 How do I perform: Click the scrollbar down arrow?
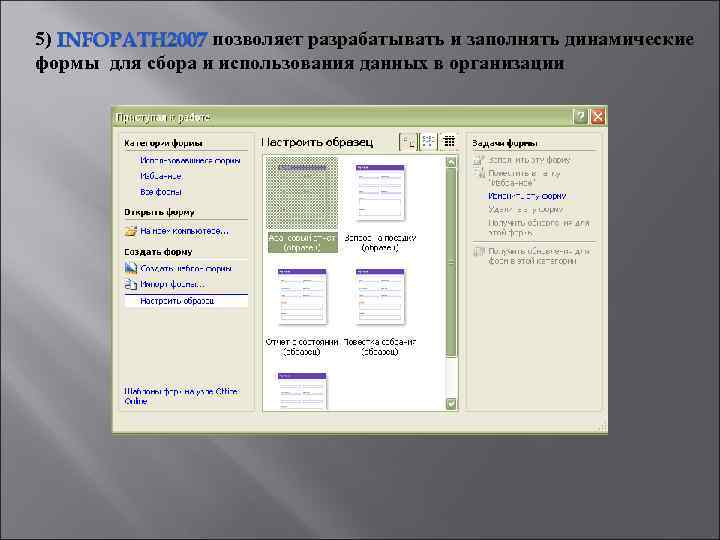click(451, 404)
